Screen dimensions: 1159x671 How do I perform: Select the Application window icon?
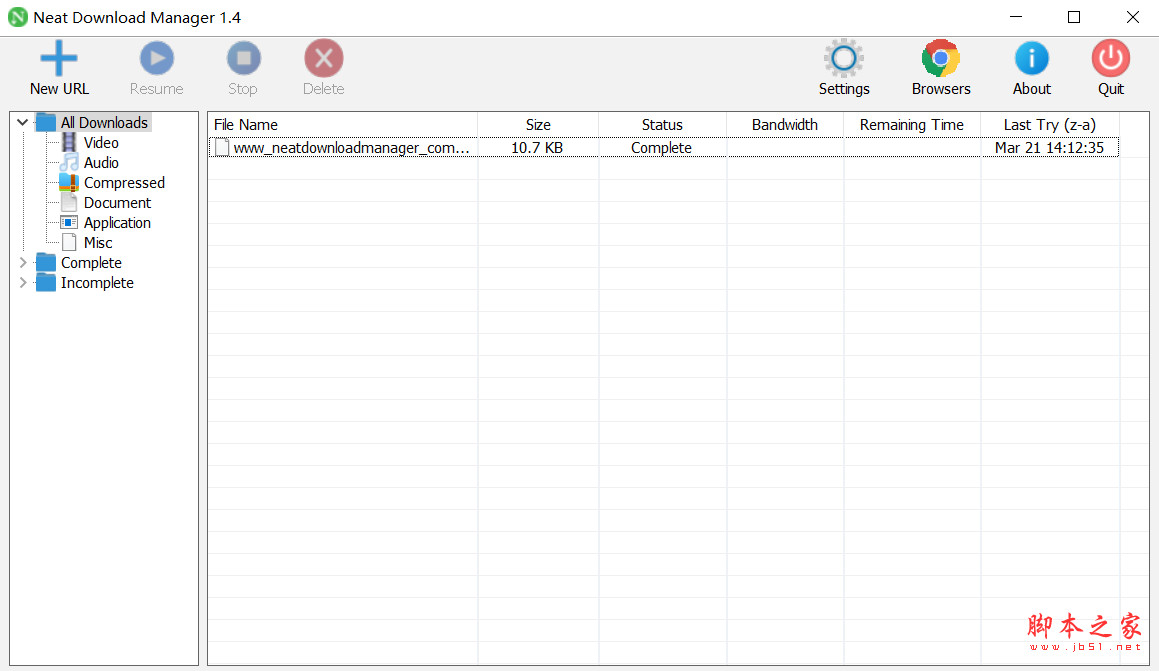(69, 222)
